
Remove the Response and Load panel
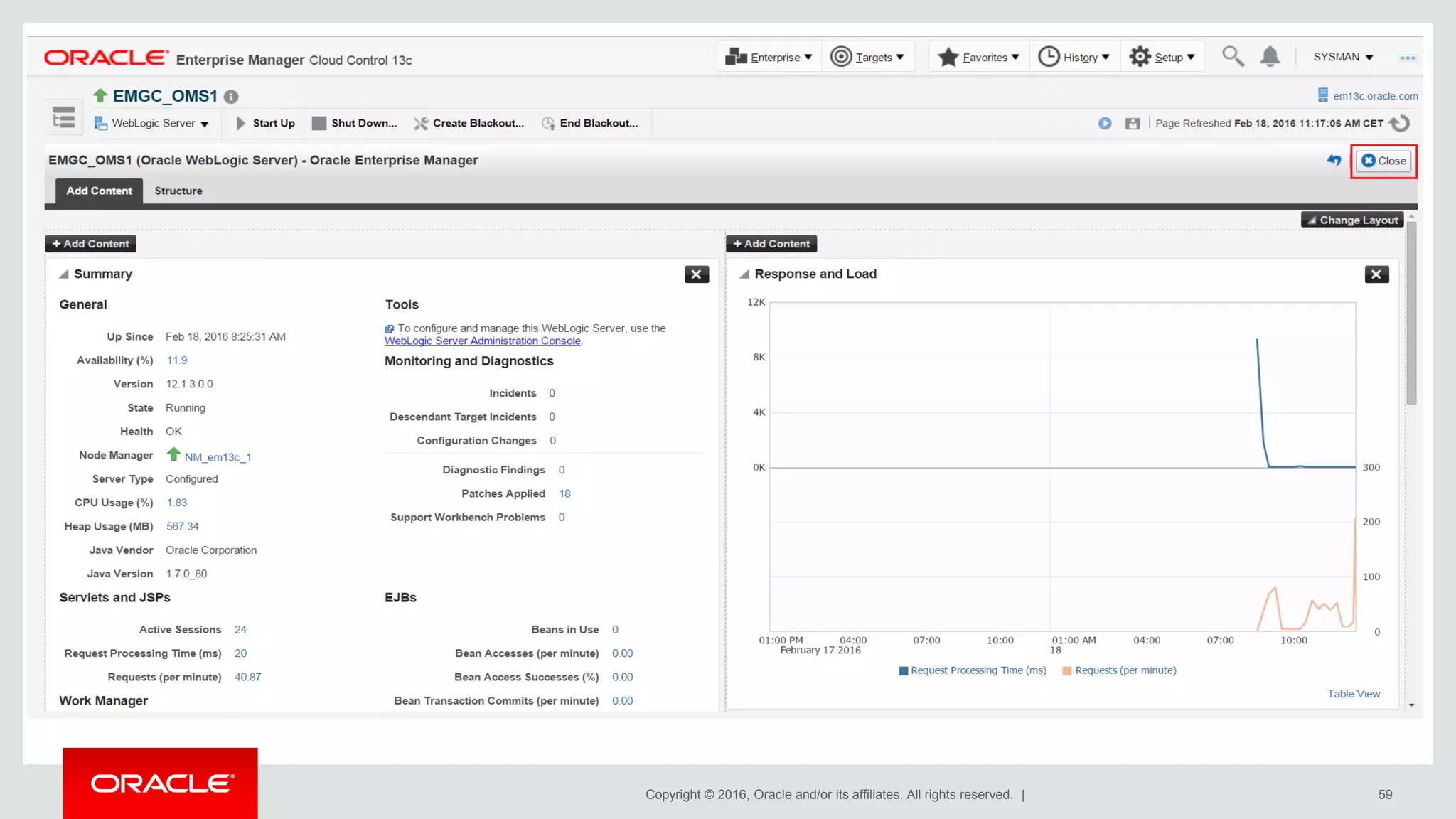[x=1376, y=274]
